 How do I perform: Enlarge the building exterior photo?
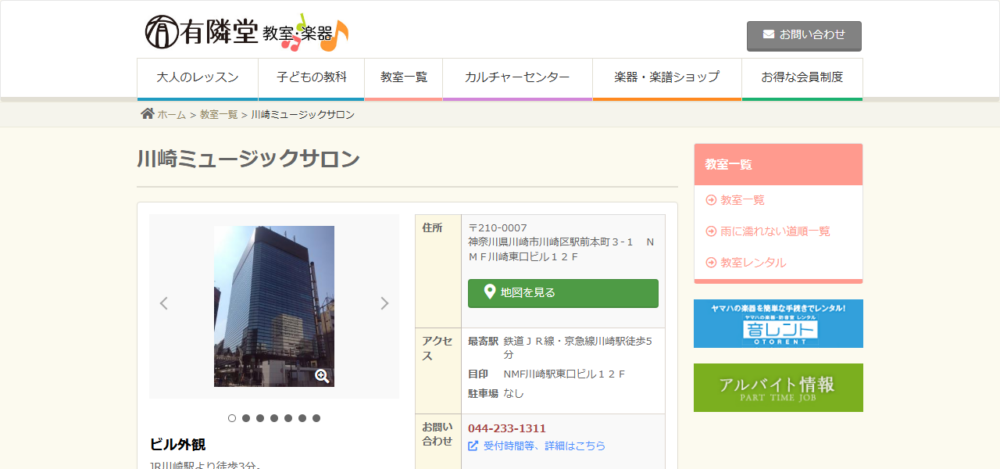tap(274, 306)
